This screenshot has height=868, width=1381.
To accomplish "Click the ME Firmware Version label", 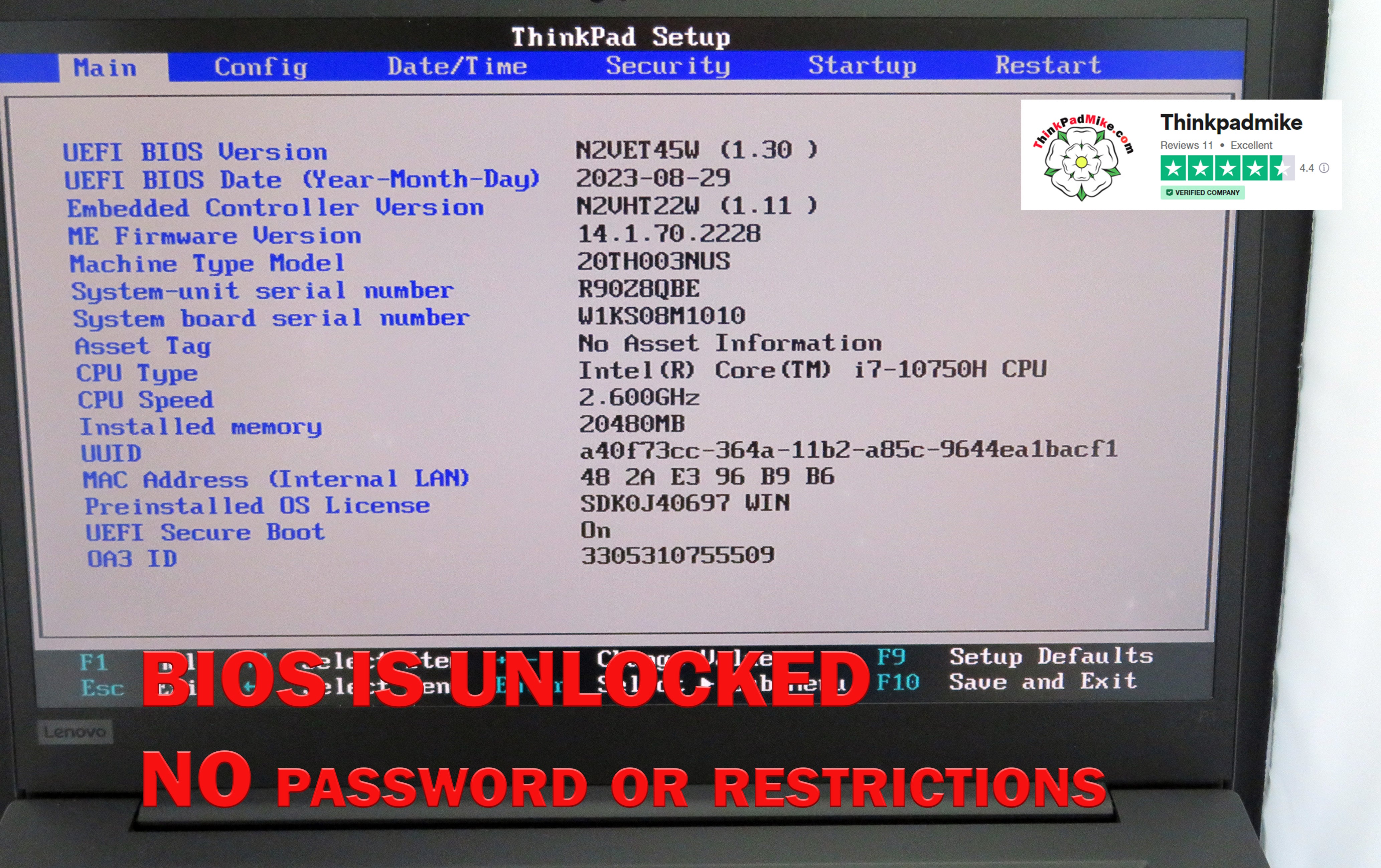I will pyautogui.click(x=214, y=236).
